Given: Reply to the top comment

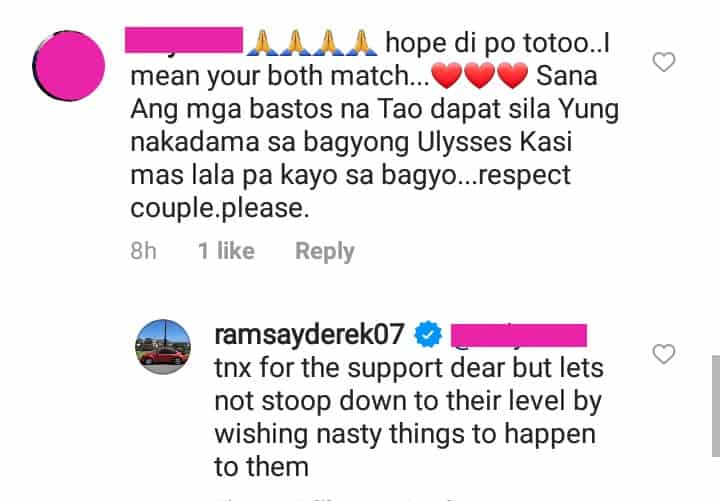Looking at the screenshot, I should coord(325,251).
